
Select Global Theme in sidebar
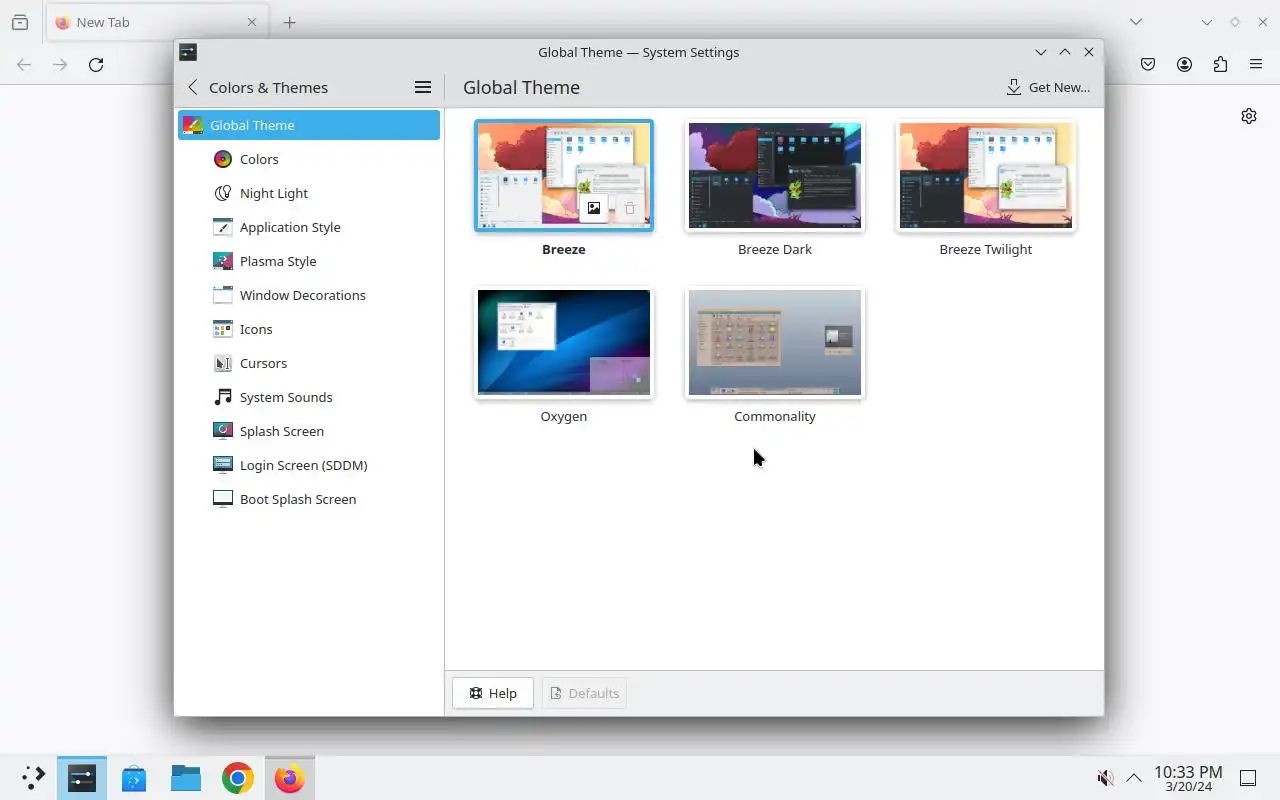tap(309, 125)
